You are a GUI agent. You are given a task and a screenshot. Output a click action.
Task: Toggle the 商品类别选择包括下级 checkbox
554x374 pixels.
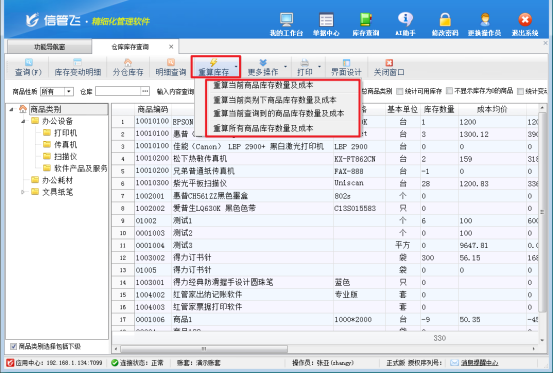13,346
